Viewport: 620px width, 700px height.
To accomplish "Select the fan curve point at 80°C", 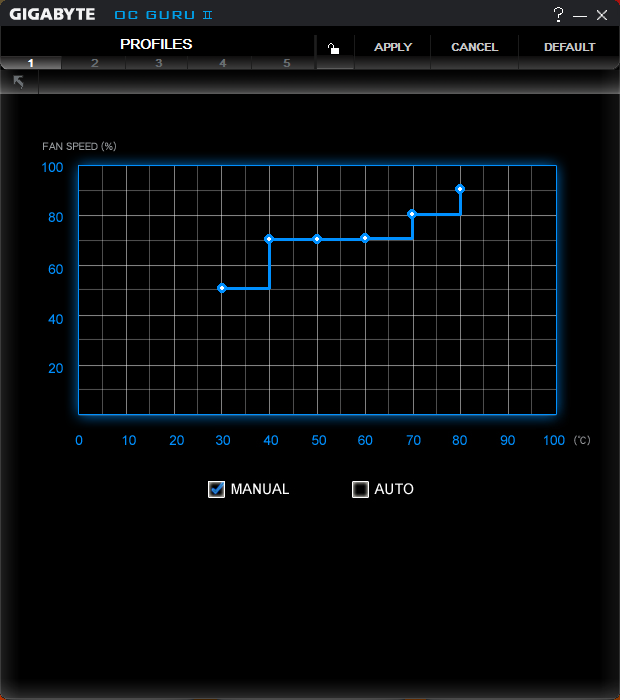I will pos(460,189).
